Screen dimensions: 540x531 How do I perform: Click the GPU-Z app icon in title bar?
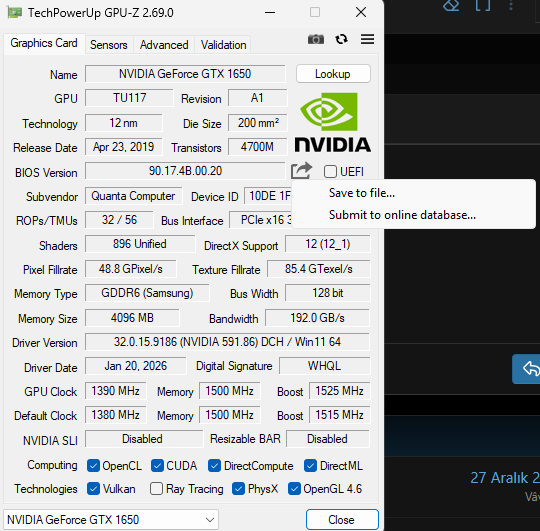(x=14, y=13)
